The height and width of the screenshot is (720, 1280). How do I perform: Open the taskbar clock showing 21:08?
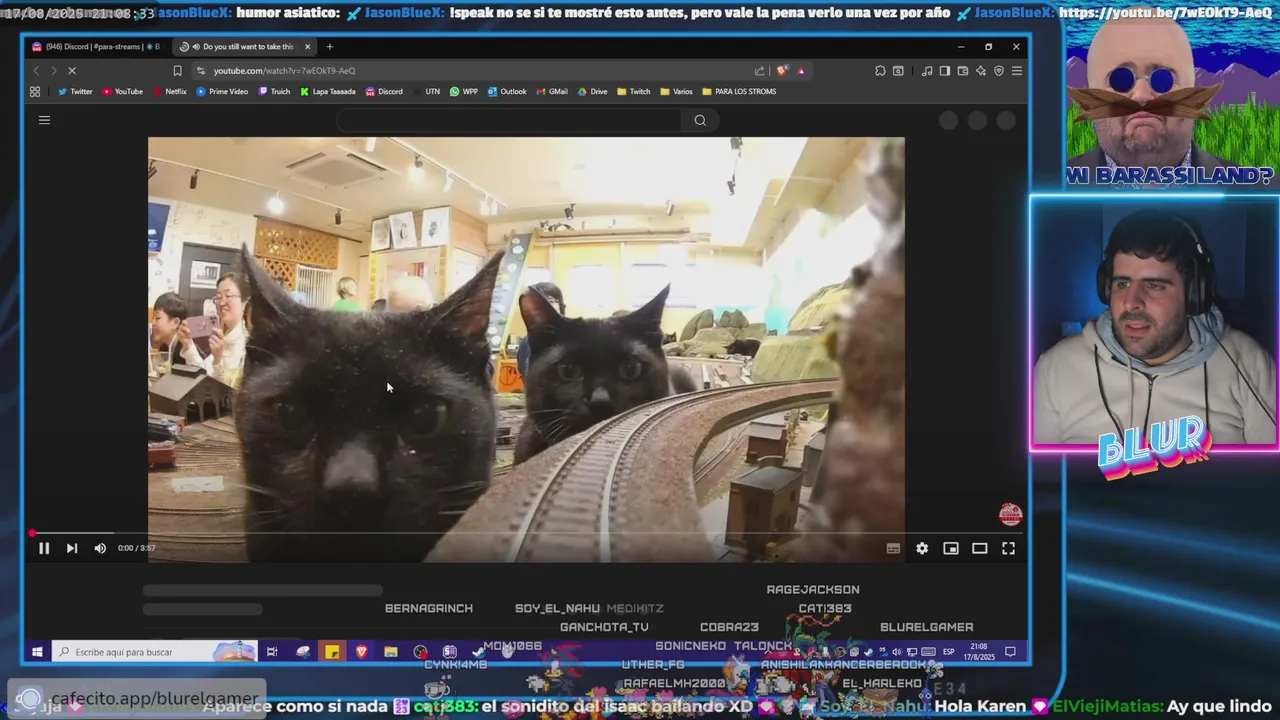tap(981, 652)
